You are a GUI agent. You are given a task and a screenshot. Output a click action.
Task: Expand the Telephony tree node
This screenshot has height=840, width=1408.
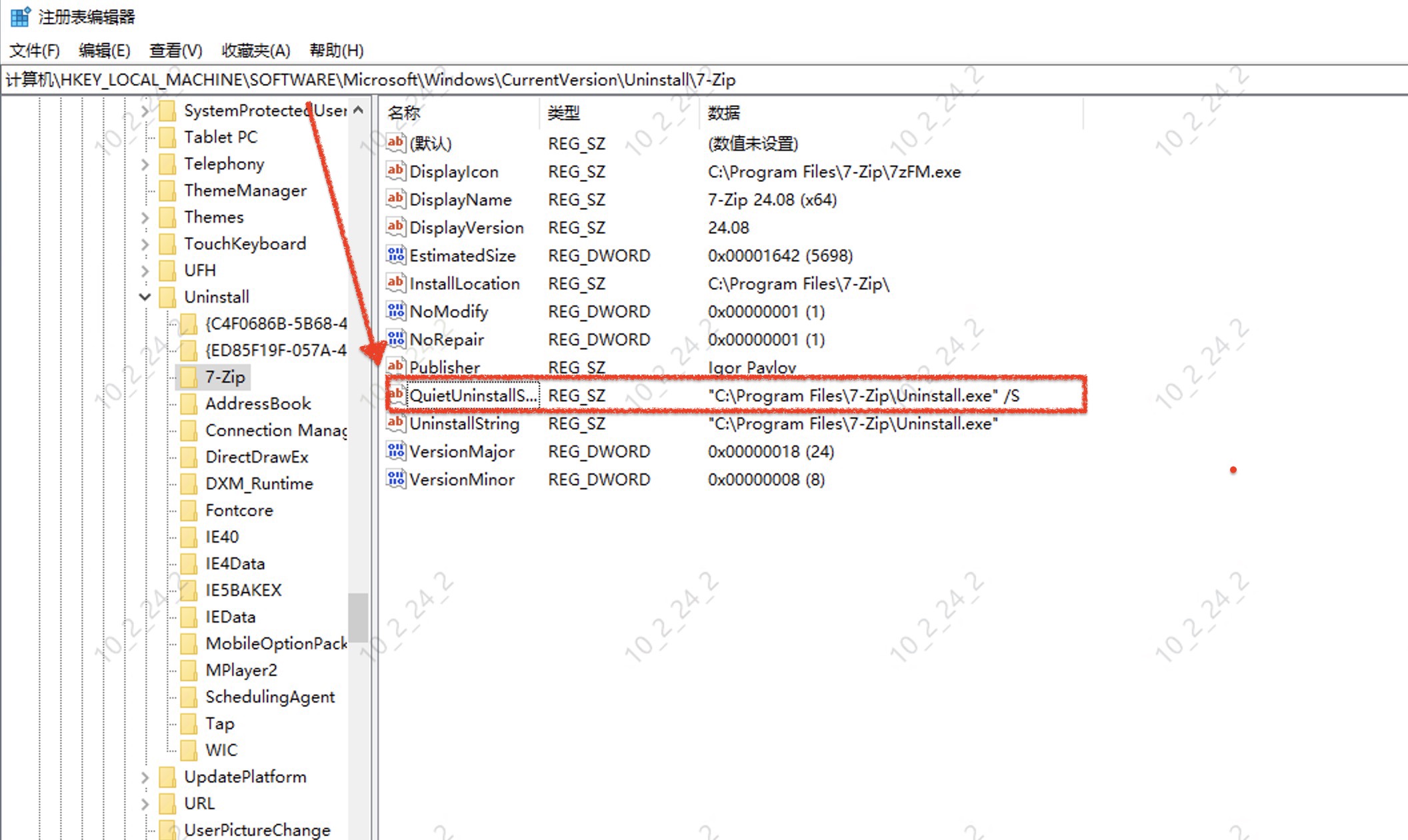click(x=145, y=164)
